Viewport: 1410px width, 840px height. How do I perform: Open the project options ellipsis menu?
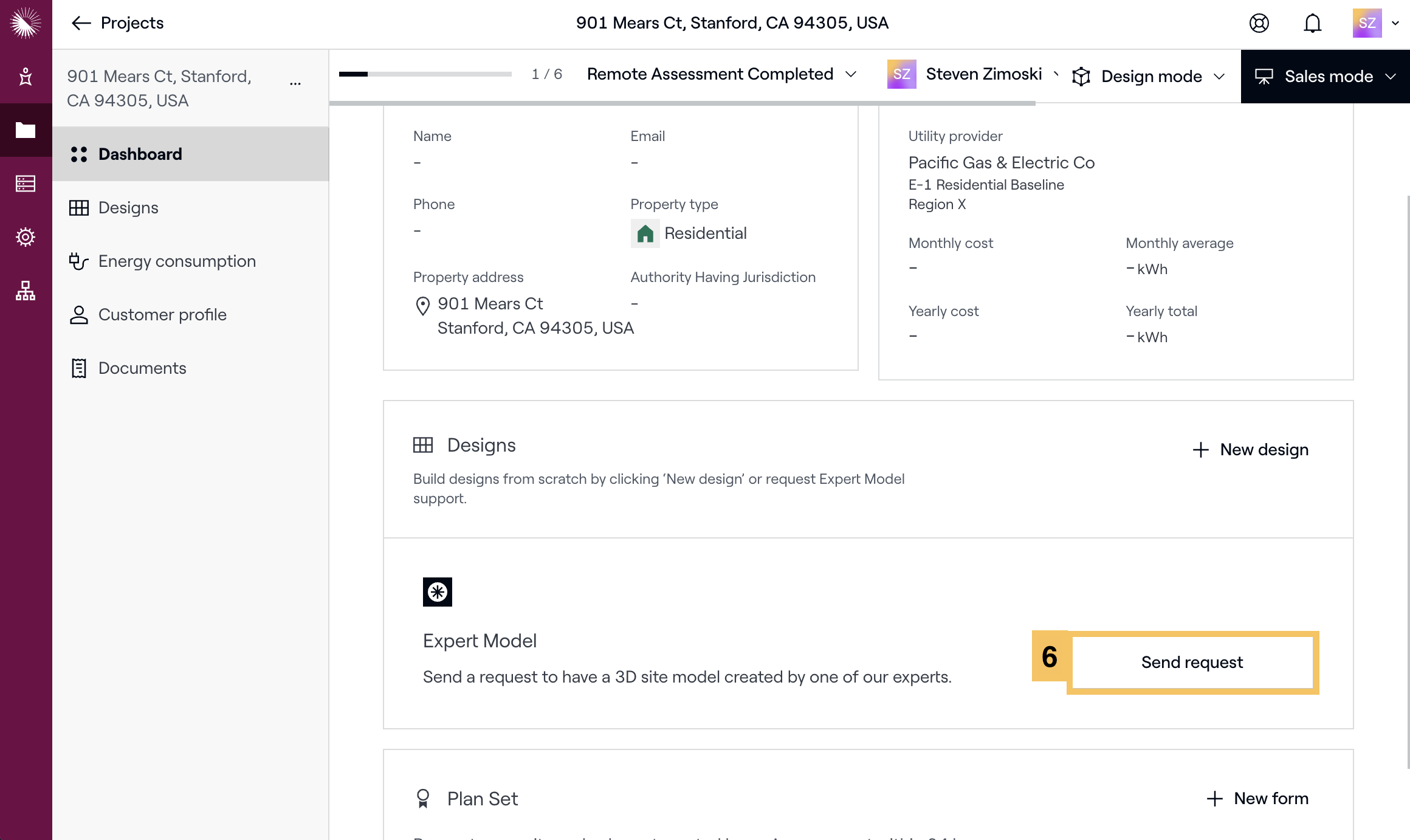click(x=295, y=84)
